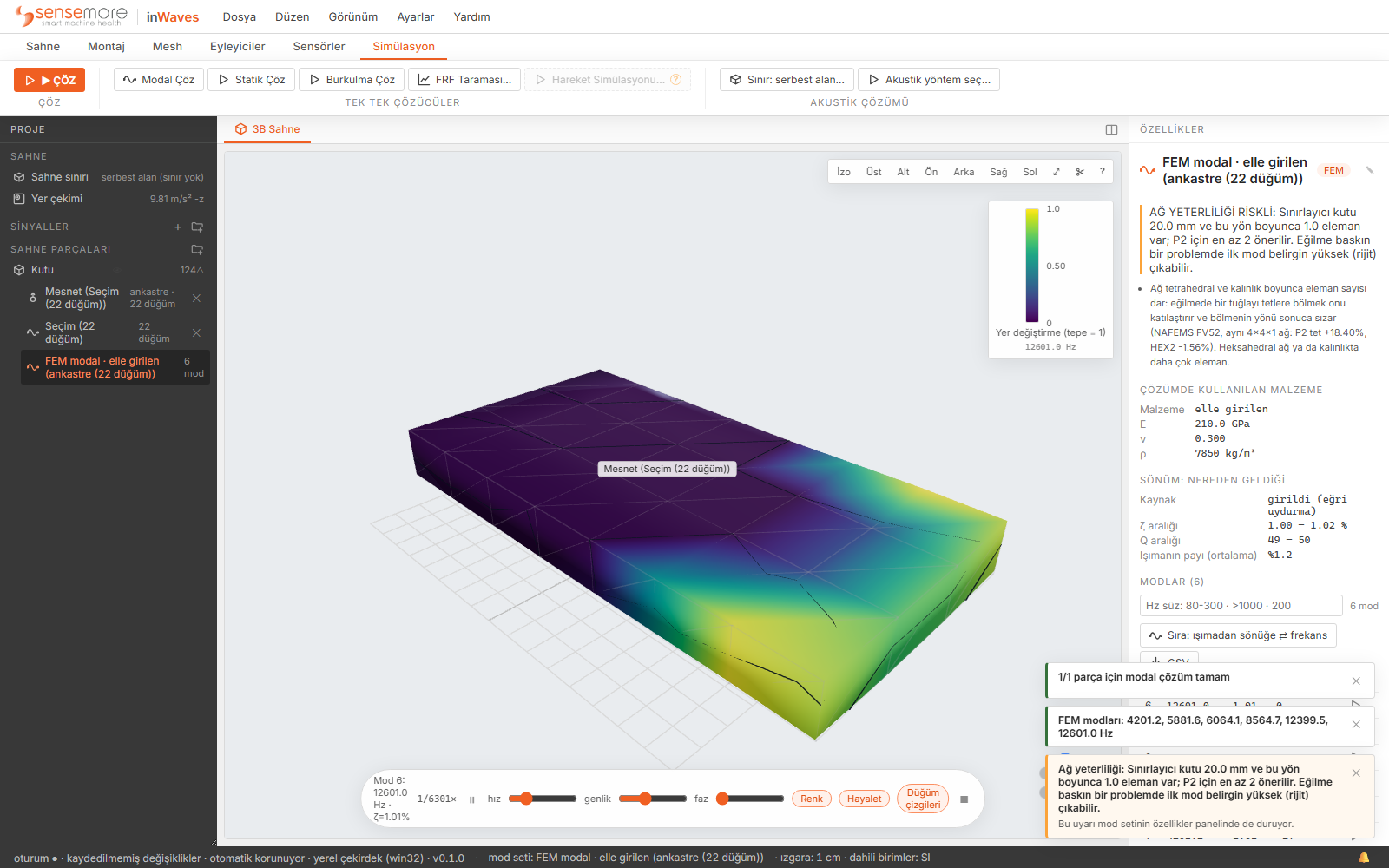This screenshot has height=868, width=1389.
Task: Click the scissors section-cut icon in viewport
Action: (1080, 172)
